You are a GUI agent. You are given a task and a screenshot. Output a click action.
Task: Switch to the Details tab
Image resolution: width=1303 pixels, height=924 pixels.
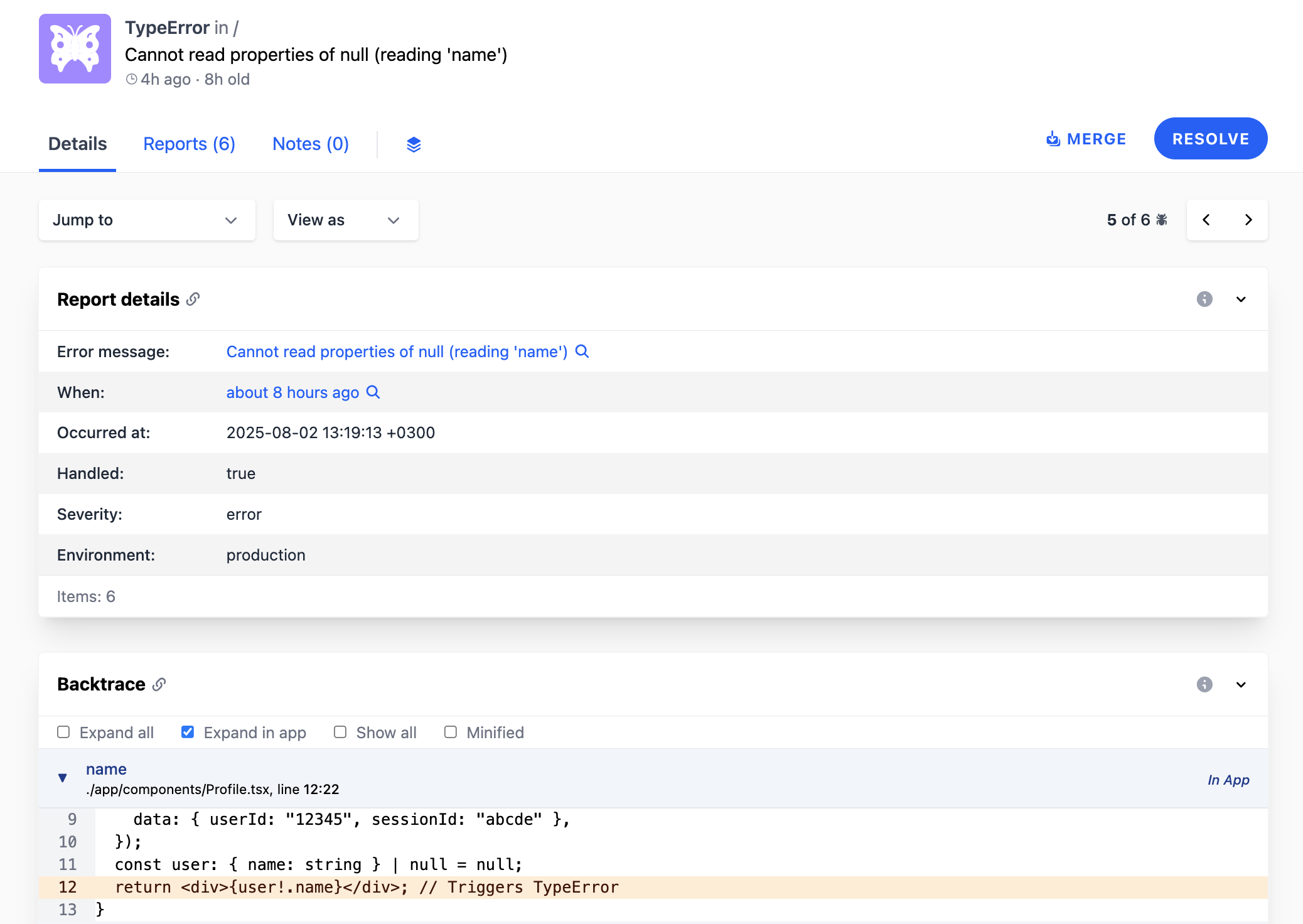click(x=77, y=144)
